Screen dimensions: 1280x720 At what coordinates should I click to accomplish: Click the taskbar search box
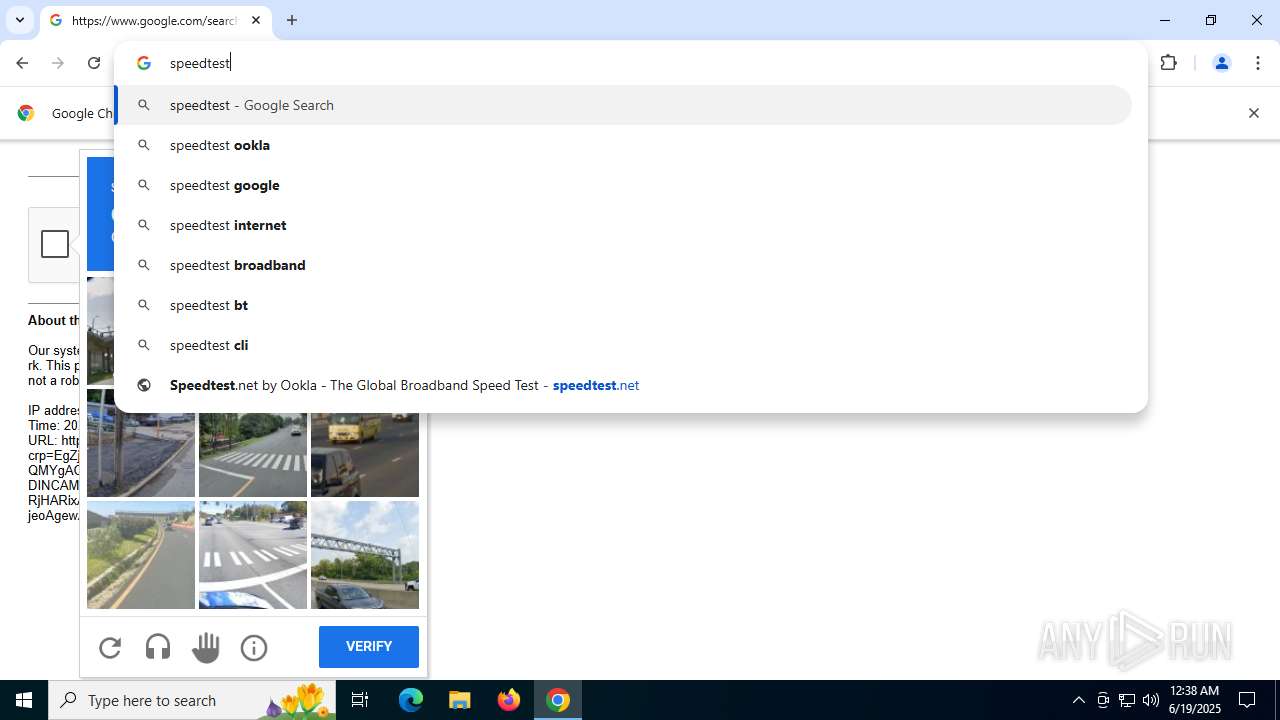tap(194, 700)
